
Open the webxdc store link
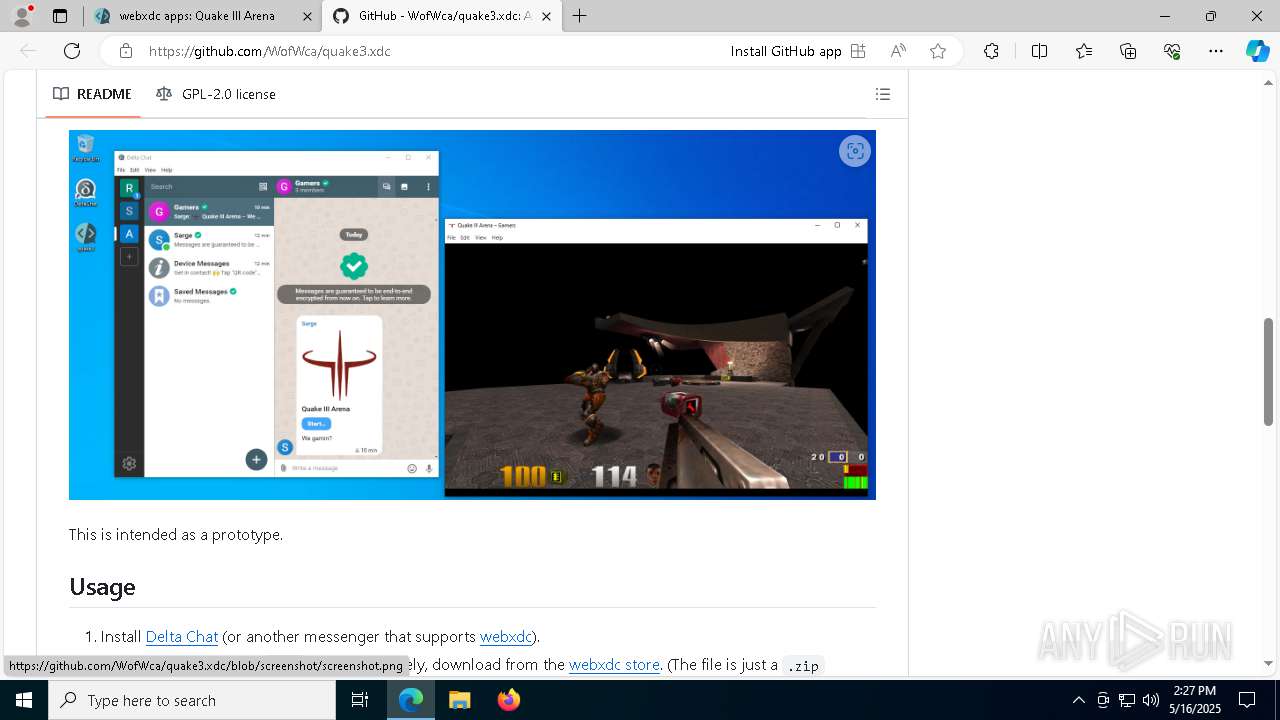pyautogui.click(x=614, y=664)
